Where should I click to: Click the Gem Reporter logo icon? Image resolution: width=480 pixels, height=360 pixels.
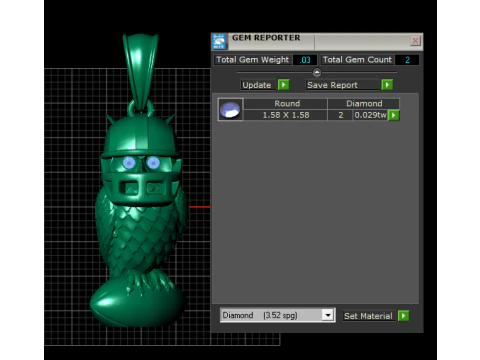pos(219,41)
